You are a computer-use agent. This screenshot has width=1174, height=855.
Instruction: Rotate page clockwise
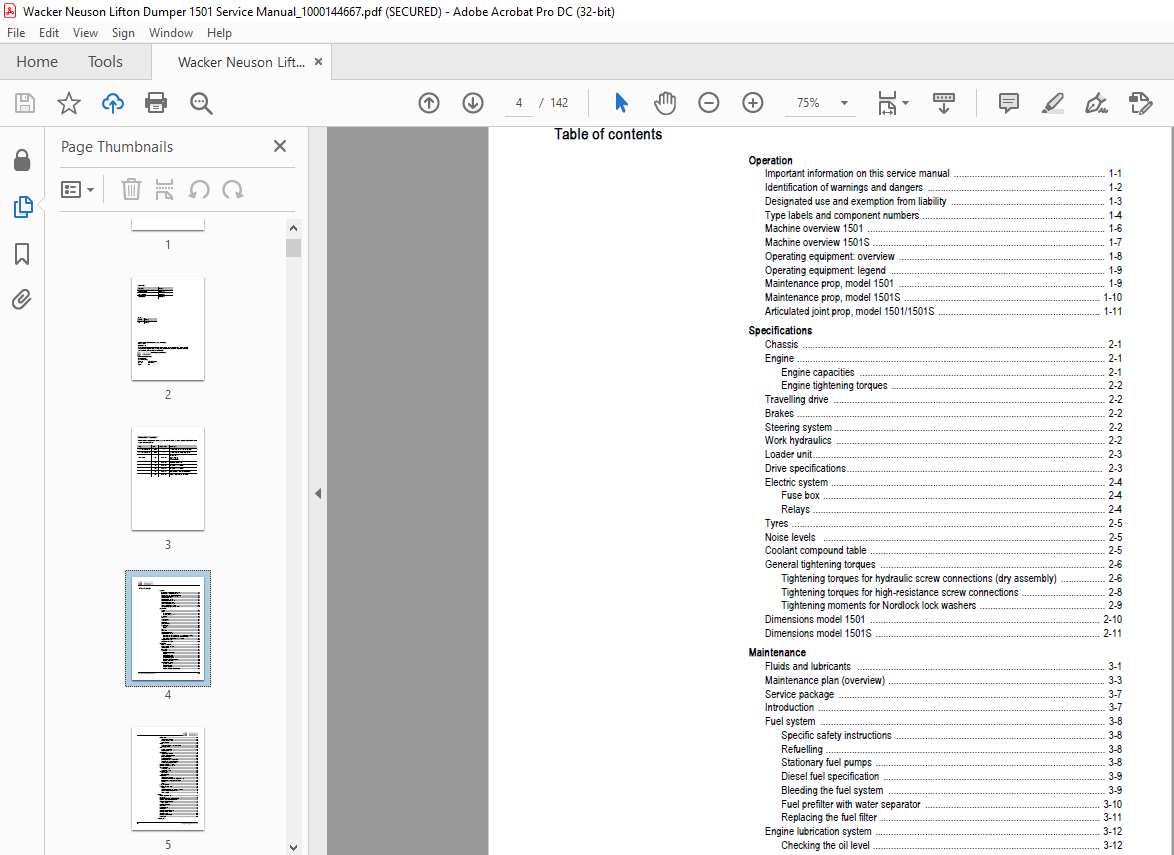(233, 189)
